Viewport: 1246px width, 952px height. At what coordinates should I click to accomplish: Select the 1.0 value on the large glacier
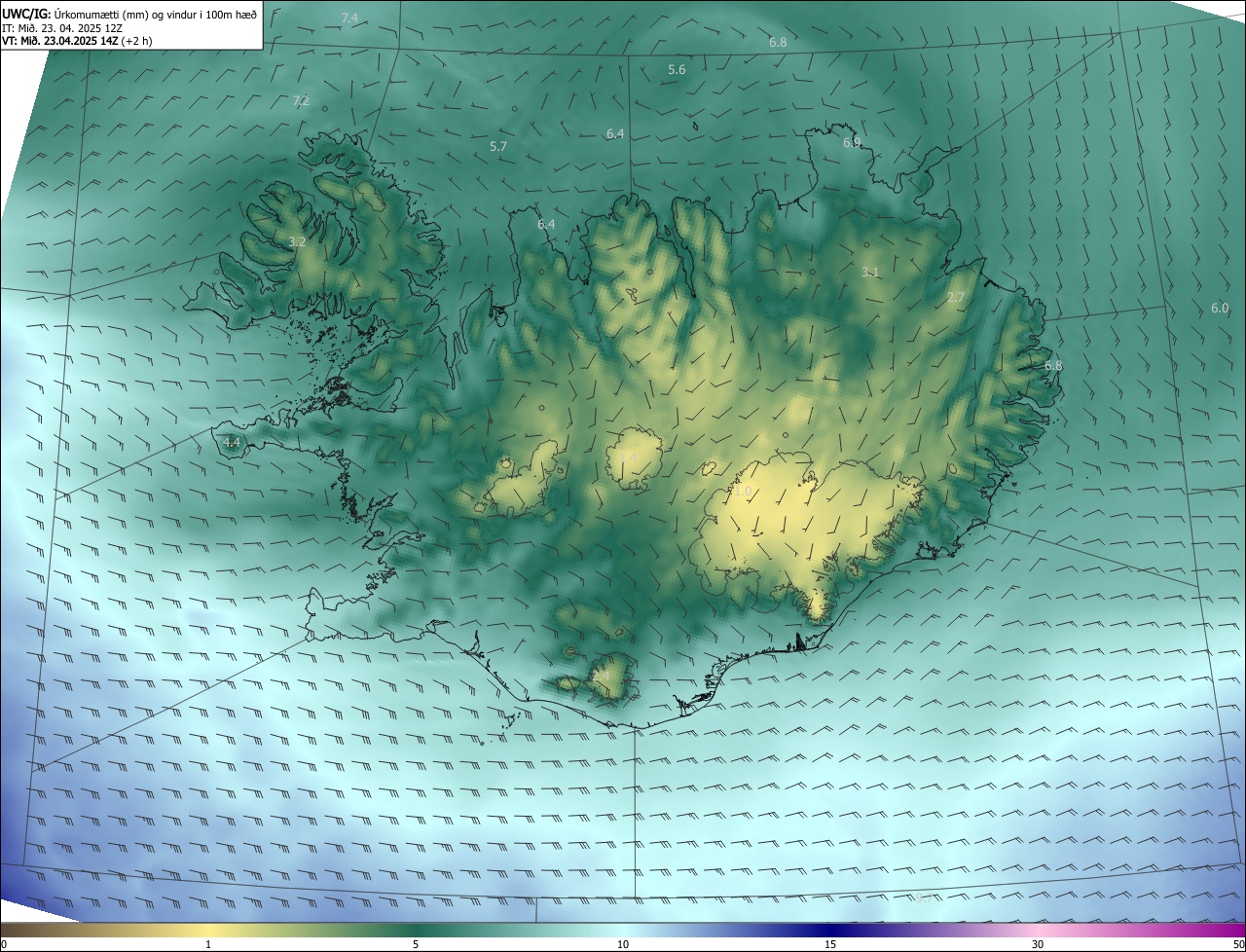[x=744, y=492]
